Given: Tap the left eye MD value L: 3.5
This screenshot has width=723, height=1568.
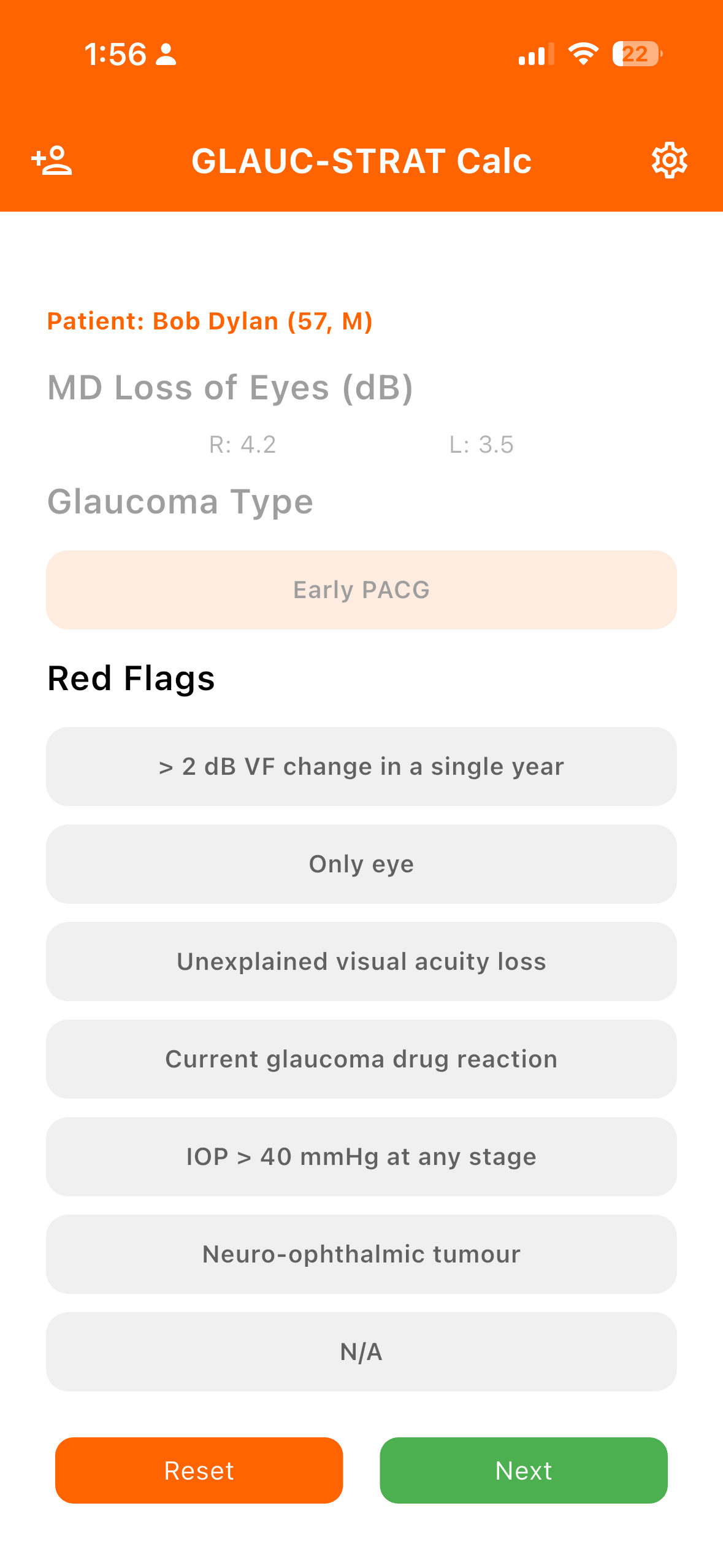Looking at the screenshot, I should 481,445.
